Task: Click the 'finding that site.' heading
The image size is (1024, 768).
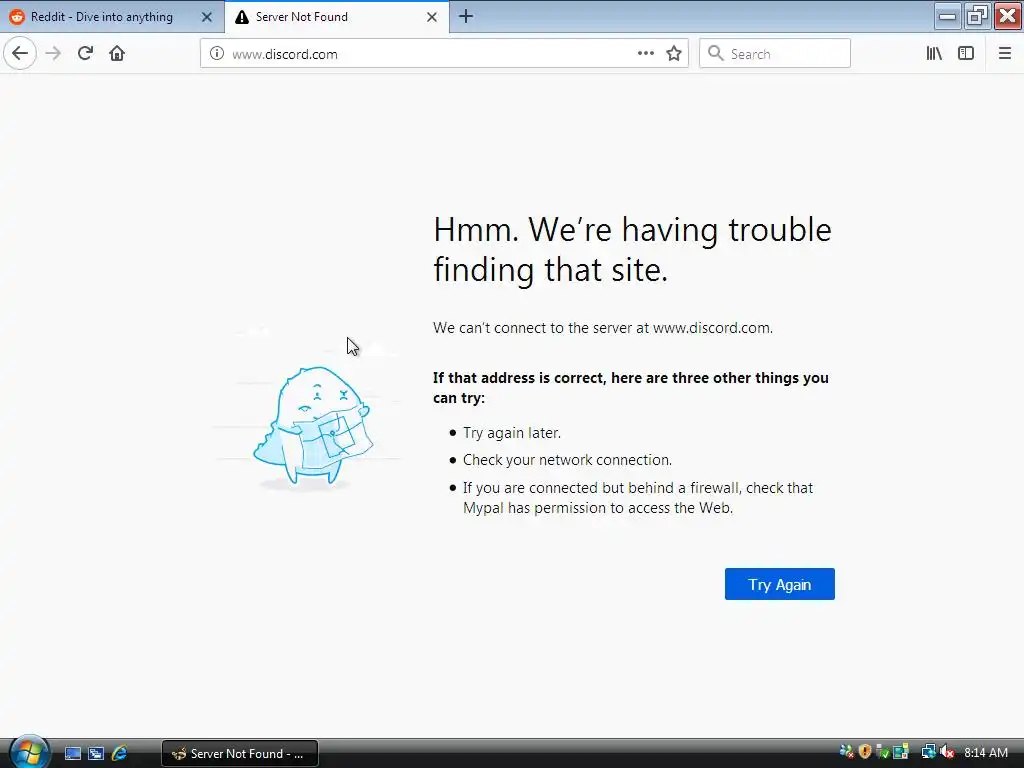Action: pyautogui.click(x=551, y=269)
